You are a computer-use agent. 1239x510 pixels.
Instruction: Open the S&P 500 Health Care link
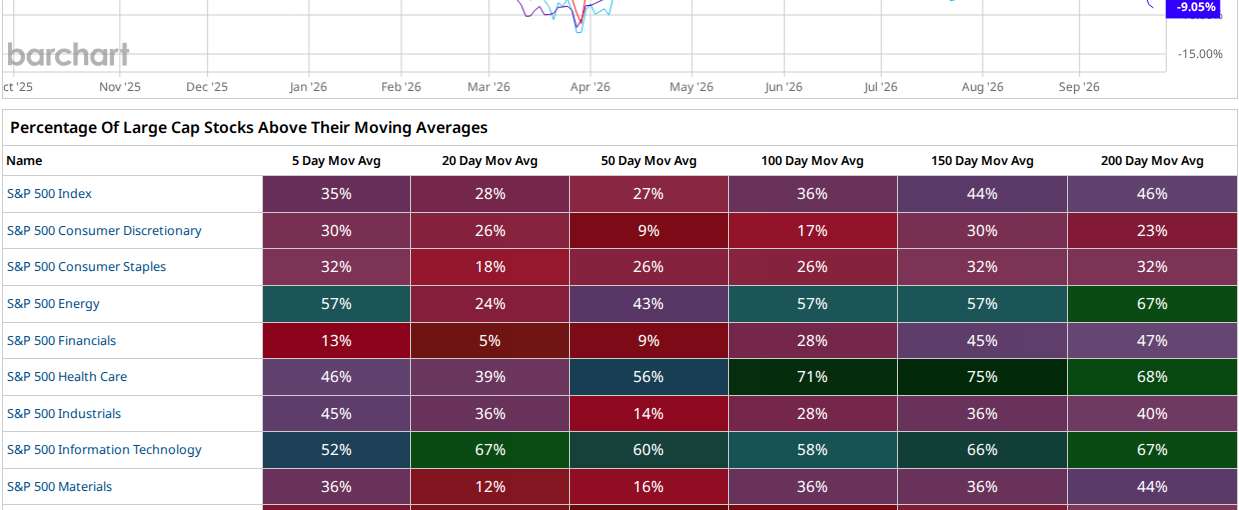coord(67,377)
